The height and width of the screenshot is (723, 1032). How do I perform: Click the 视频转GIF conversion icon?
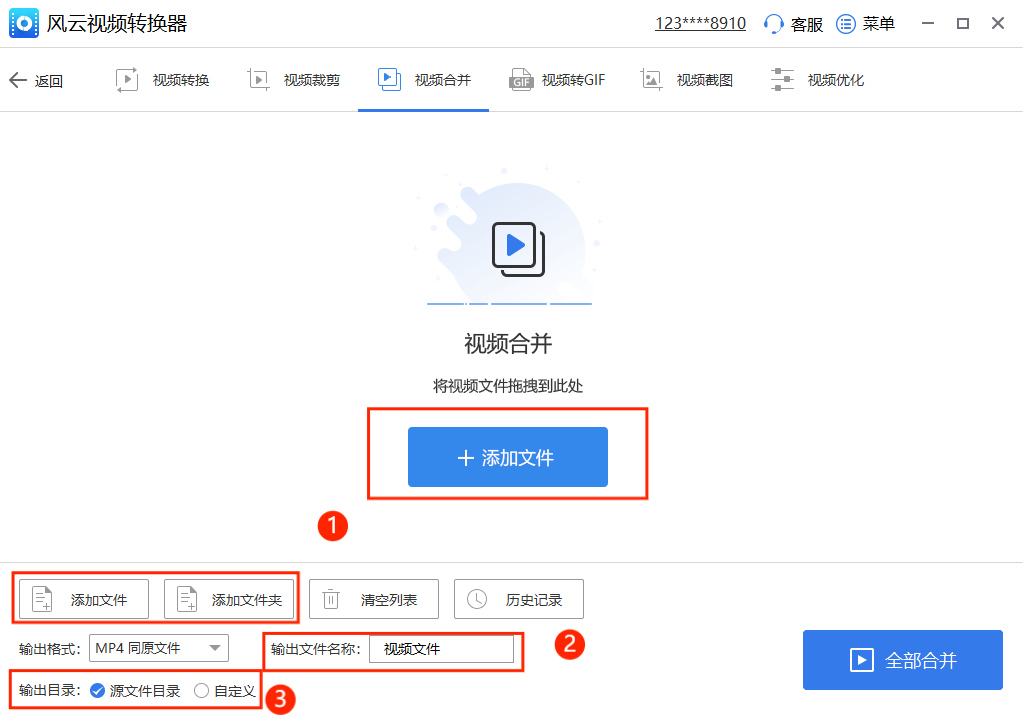[521, 79]
